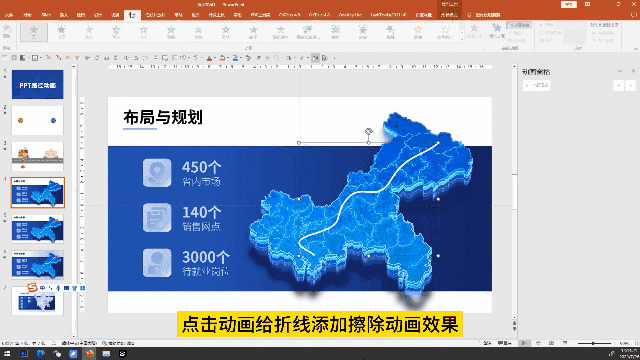Open Ribbon Display Options in title bar

587,4
